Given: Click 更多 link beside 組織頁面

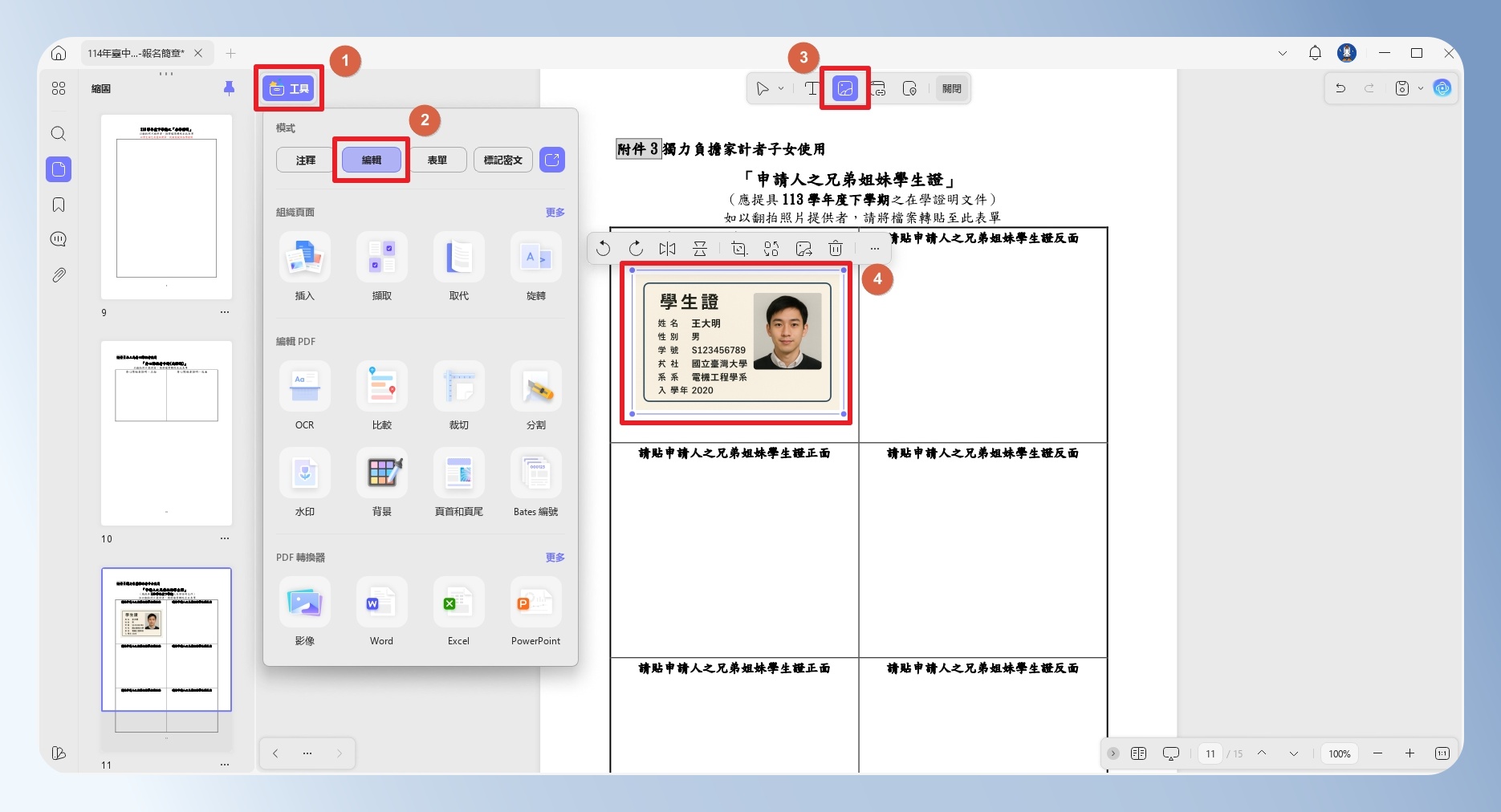Looking at the screenshot, I should click(555, 212).
